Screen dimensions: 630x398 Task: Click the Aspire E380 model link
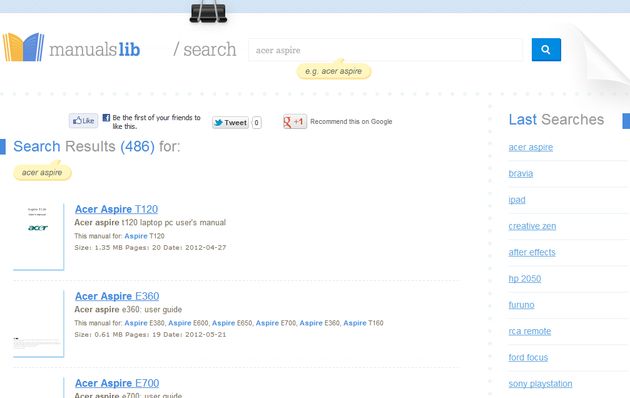tap(144, 323)
